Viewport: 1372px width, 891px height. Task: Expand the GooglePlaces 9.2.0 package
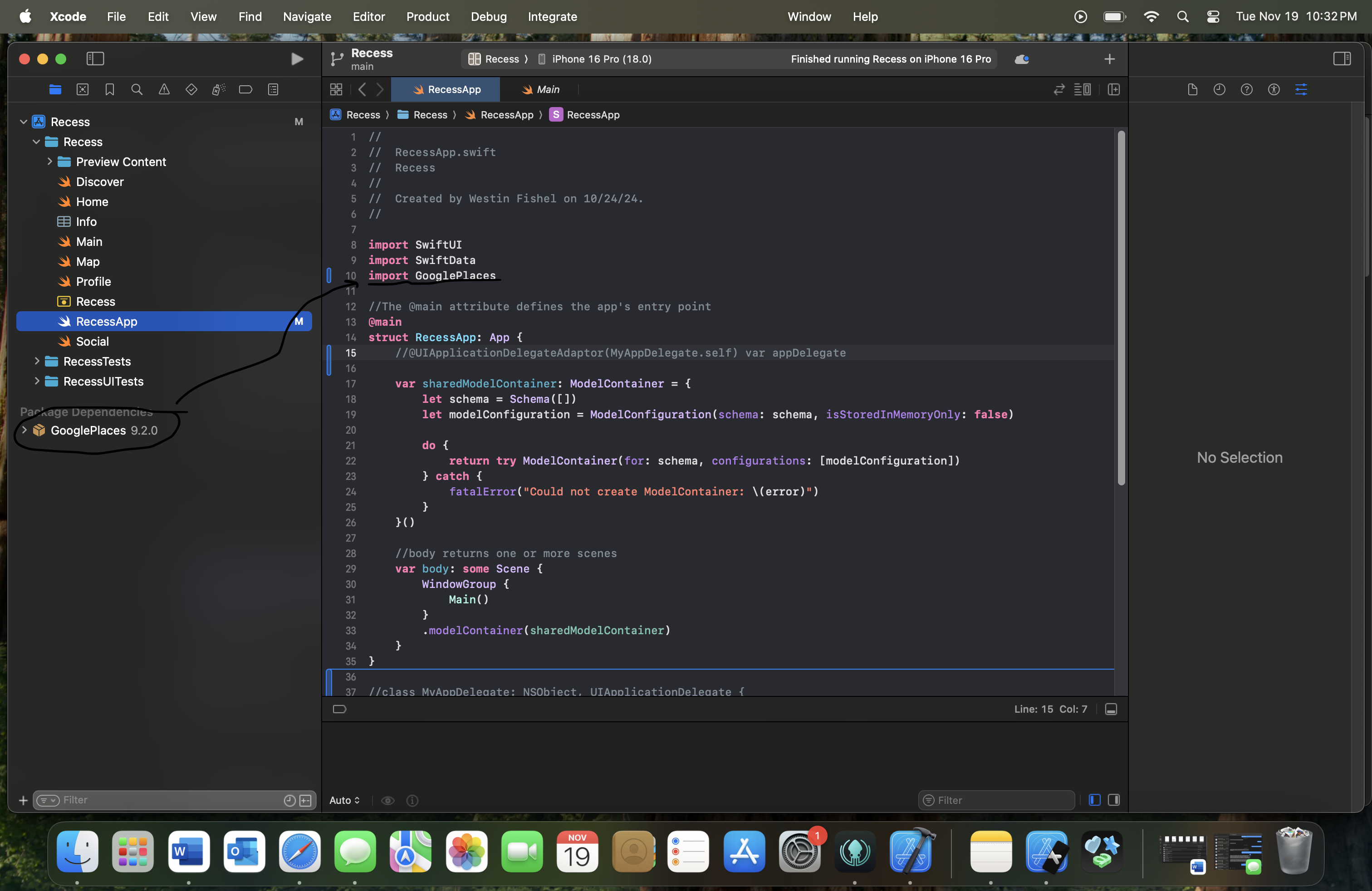[x=24, y=430]
